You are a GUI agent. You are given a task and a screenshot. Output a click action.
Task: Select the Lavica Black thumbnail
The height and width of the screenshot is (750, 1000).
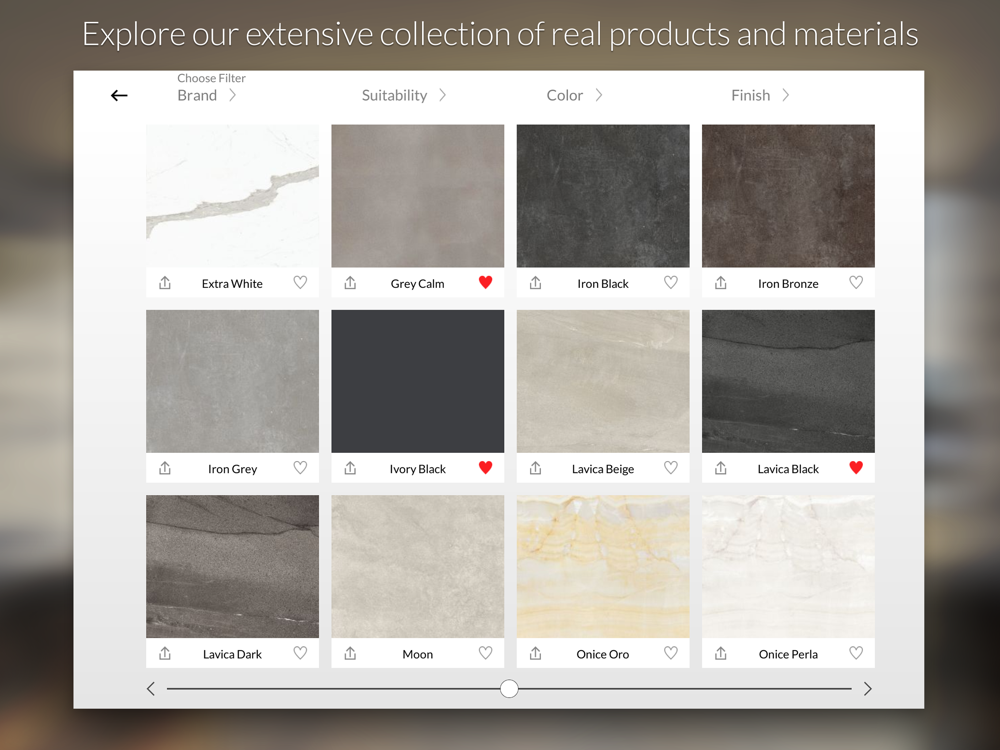click(x=788, y=381)
